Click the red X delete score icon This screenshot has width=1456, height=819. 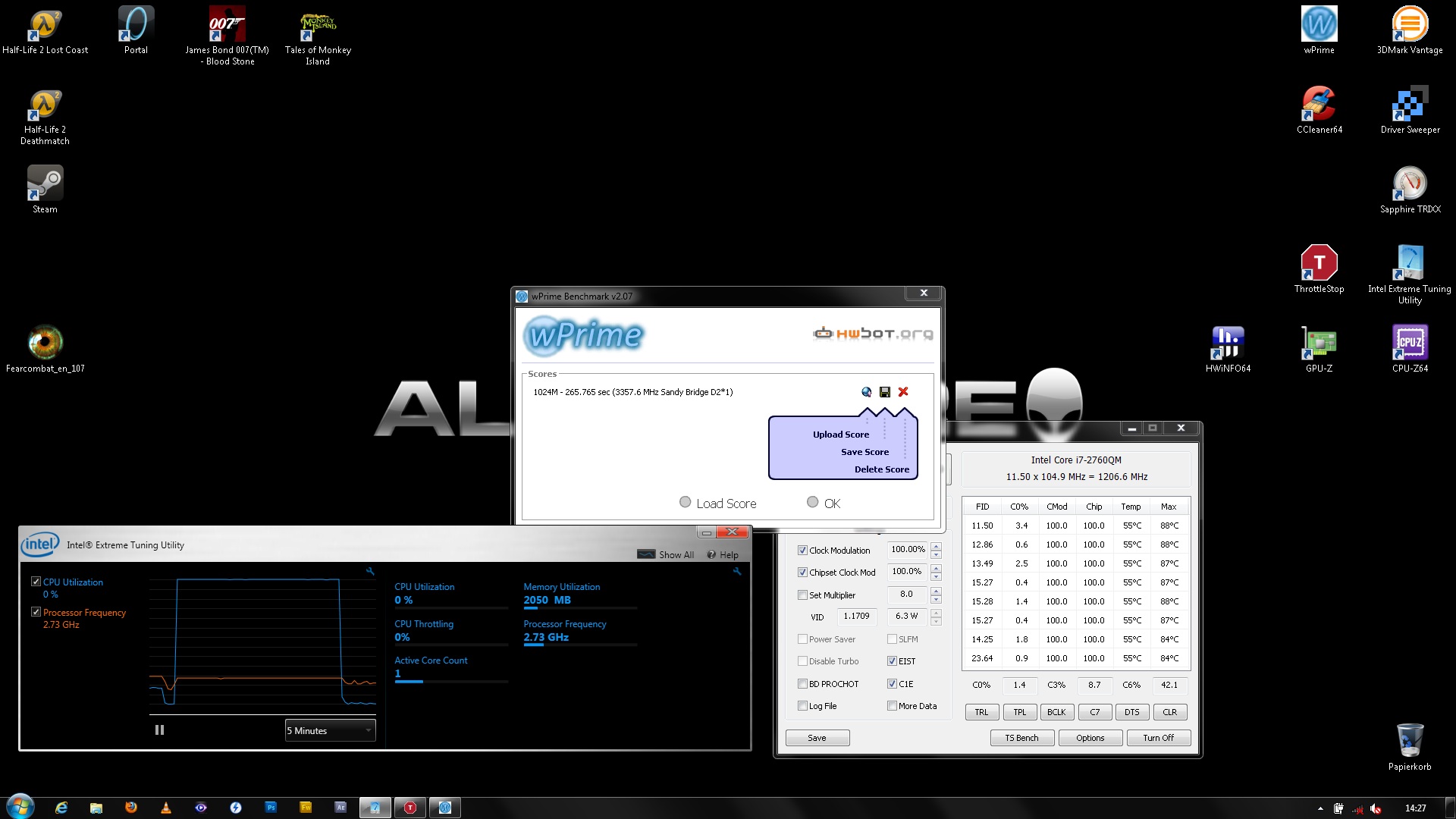click(x=903, y=392)
